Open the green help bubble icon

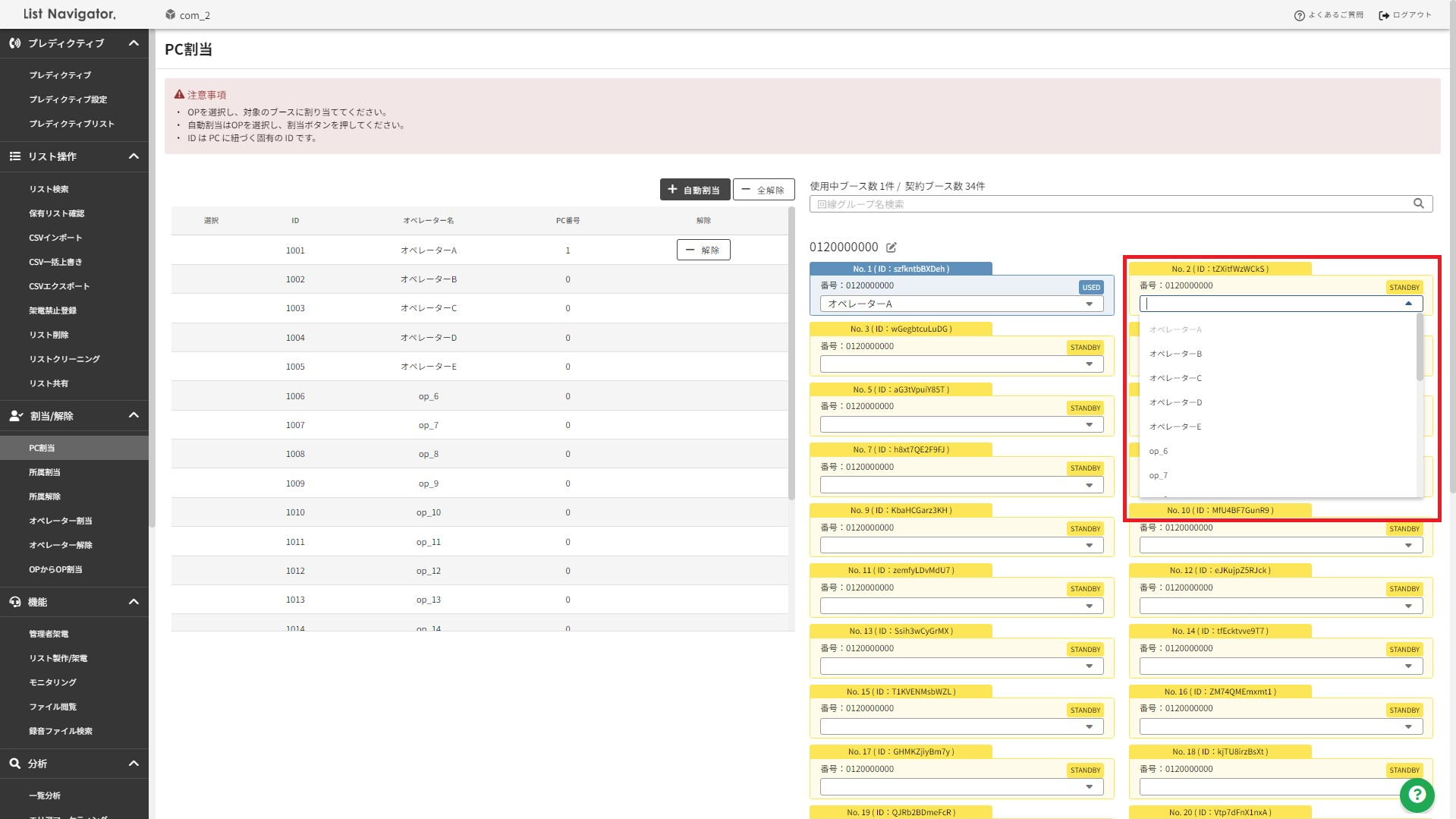[1417, 795]
